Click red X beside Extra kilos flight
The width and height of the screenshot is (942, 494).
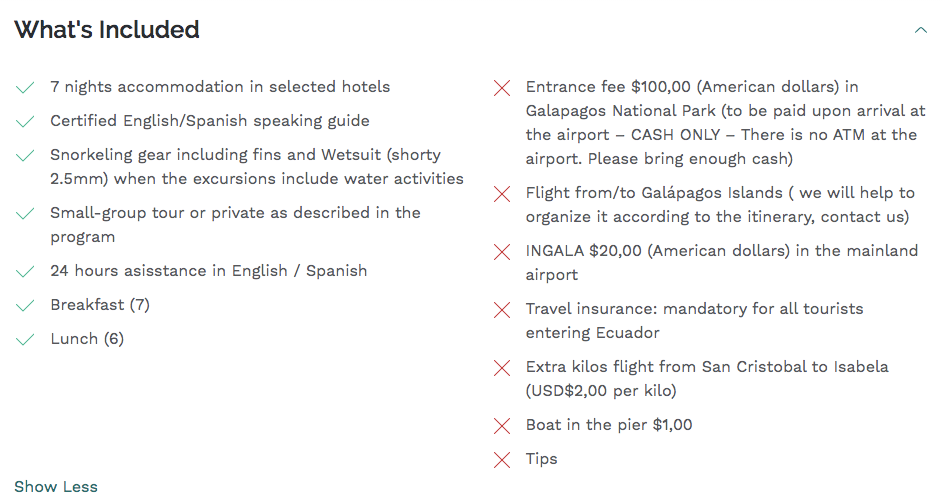pyautogui.click(x=502, y=368)
